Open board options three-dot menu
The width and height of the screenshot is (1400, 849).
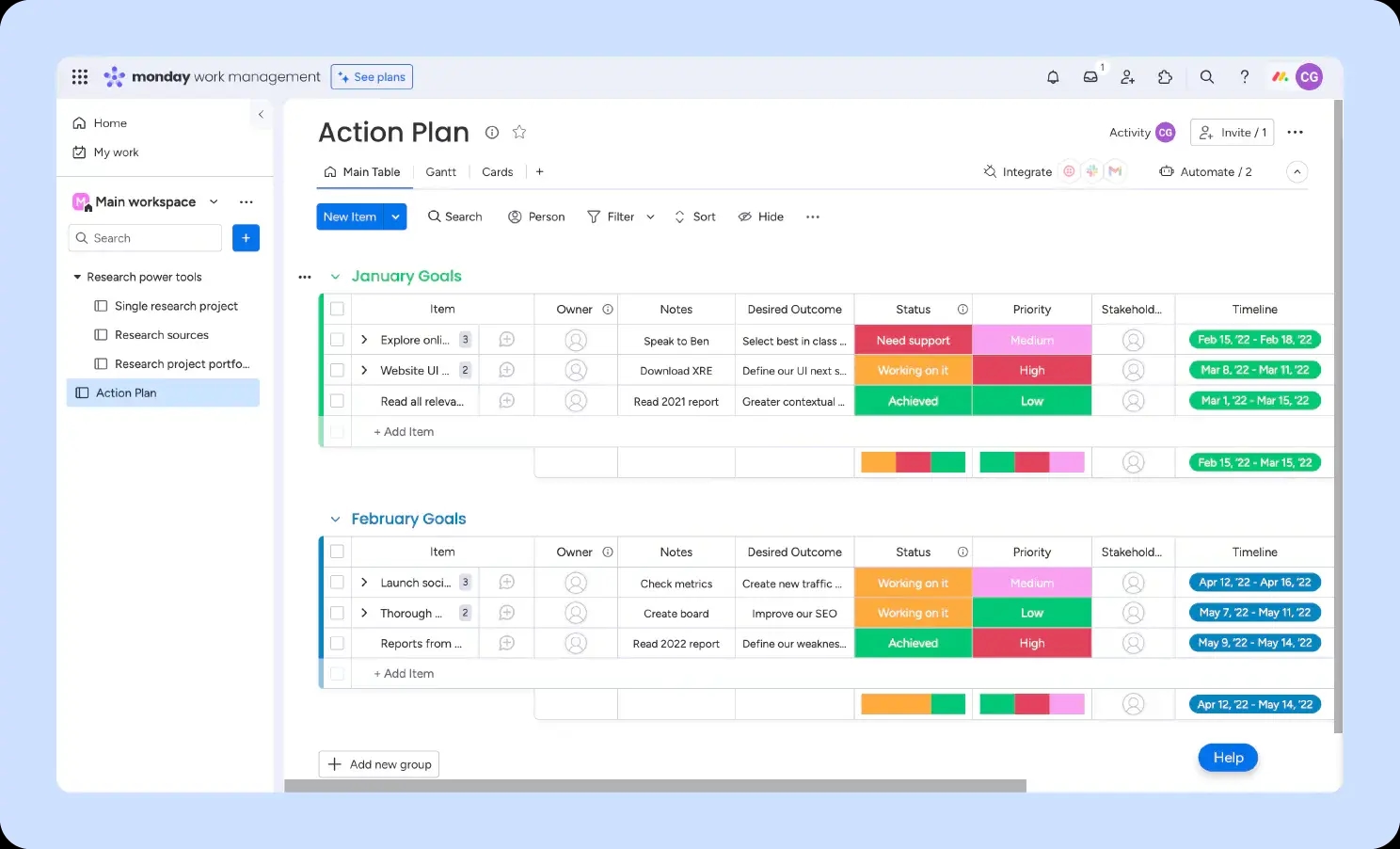coord(1296,133)
